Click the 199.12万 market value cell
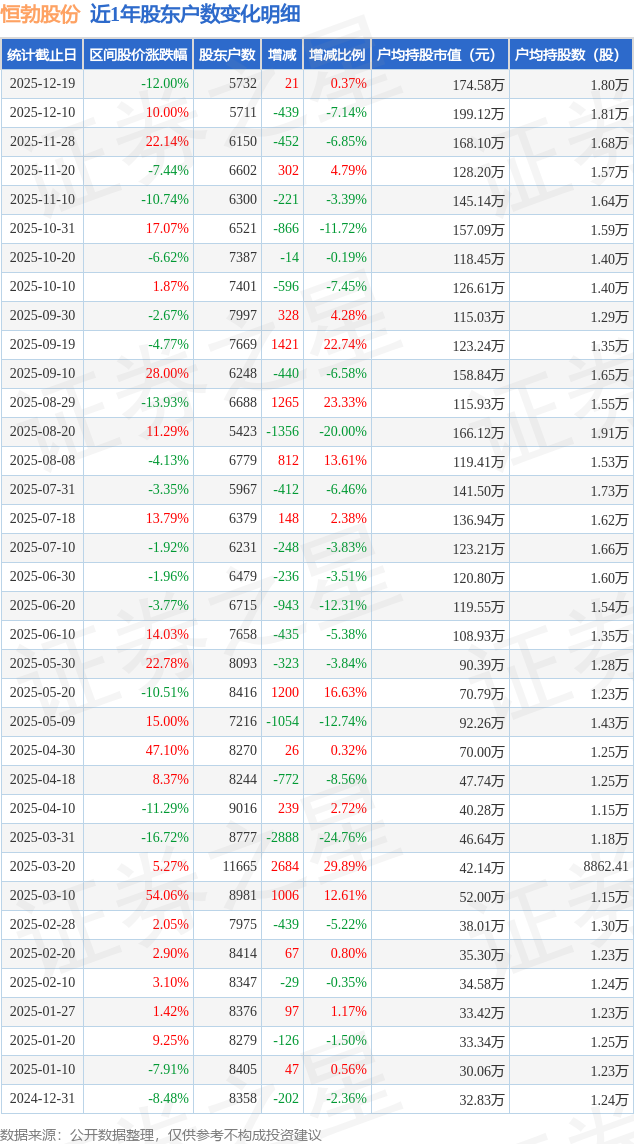This screenshot has height=1144, width=634. click(478, 113)
